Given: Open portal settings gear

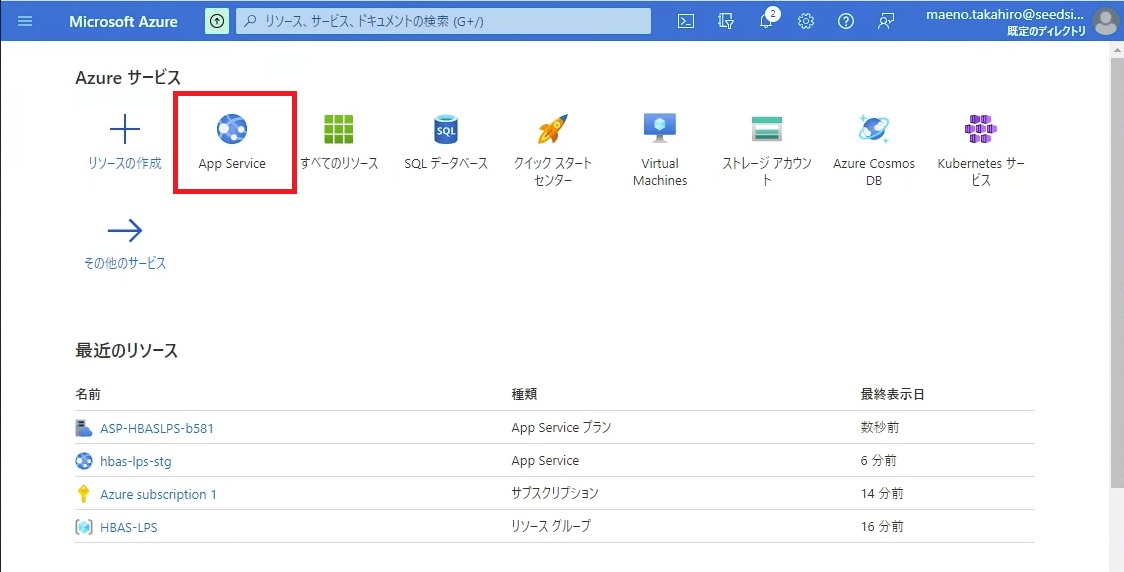Looking at the screenshot, I should tap(806, 21).
